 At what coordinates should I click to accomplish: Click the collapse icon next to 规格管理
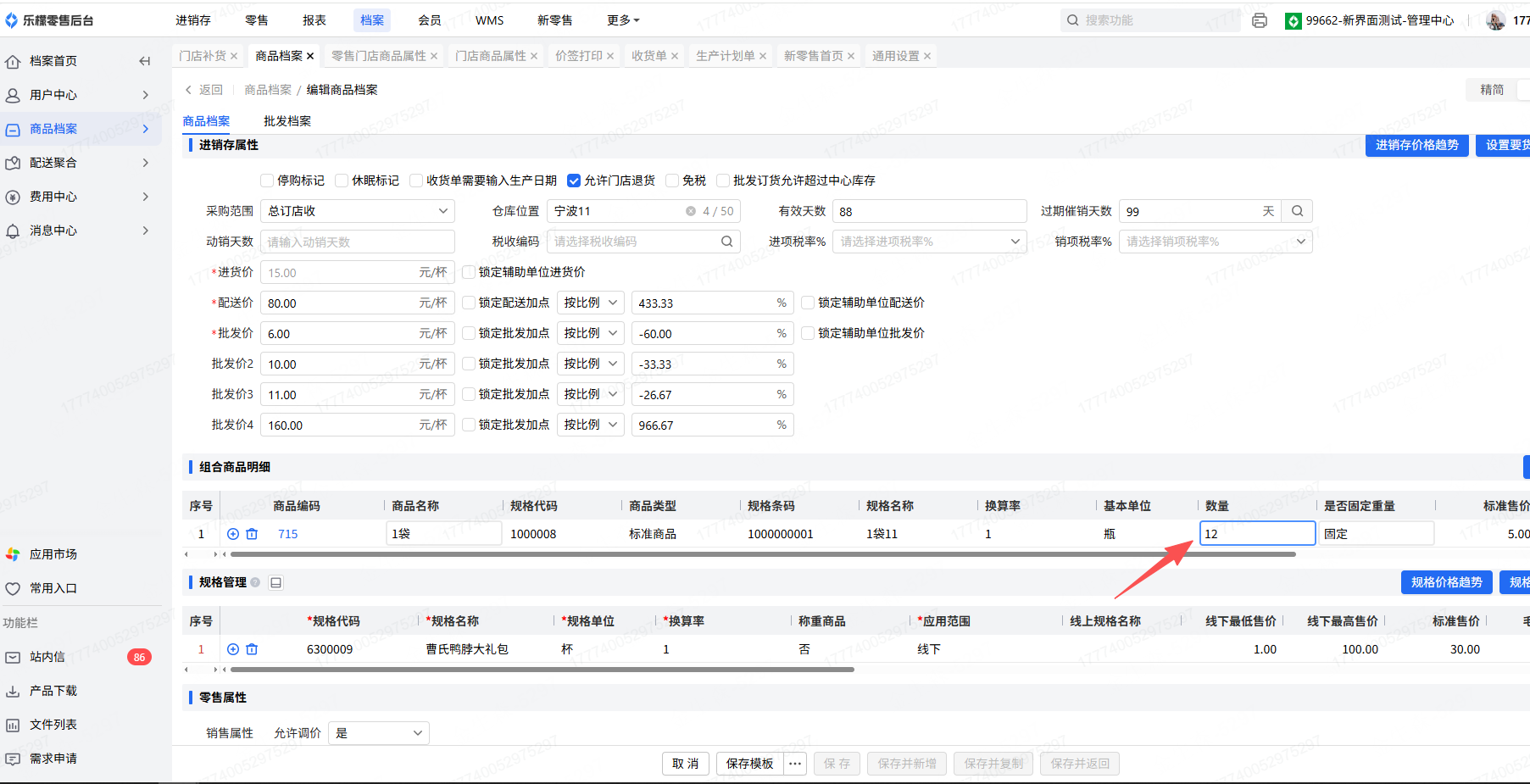(x=275, y=582)
